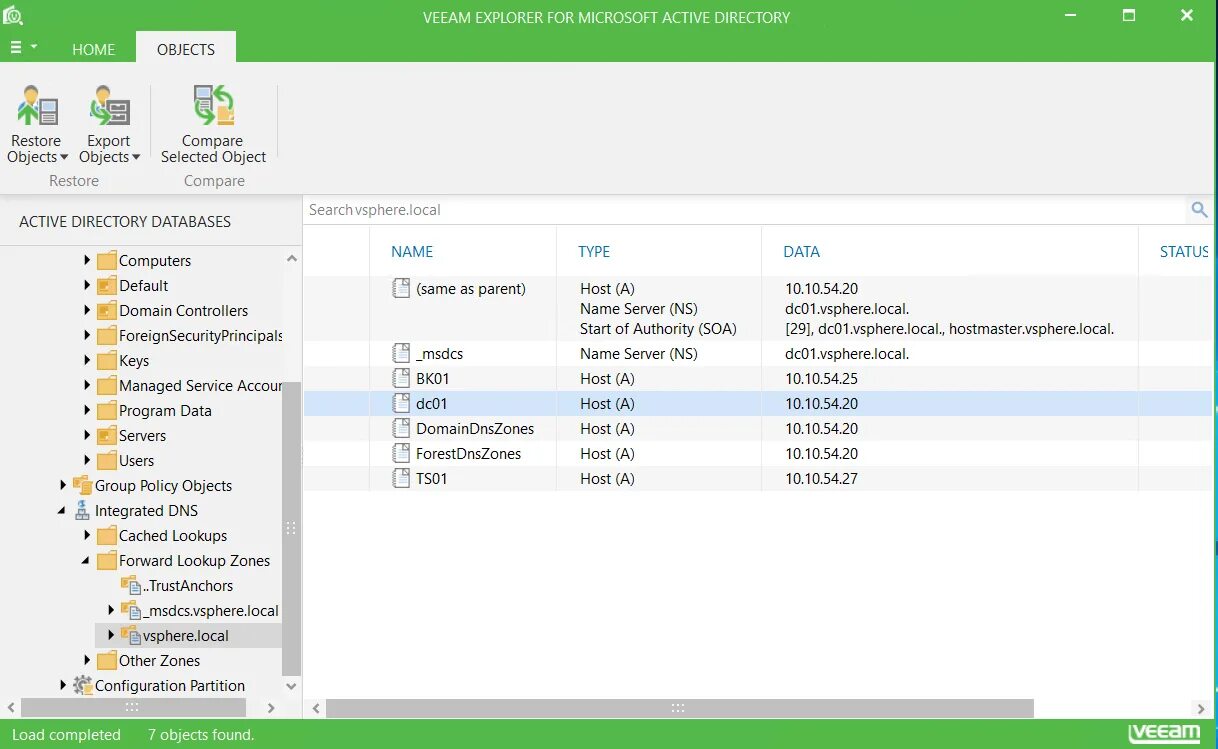This screenshot has width=1218, height=749.
Task: Click the record icon for BK01
Action: [401, 378]
